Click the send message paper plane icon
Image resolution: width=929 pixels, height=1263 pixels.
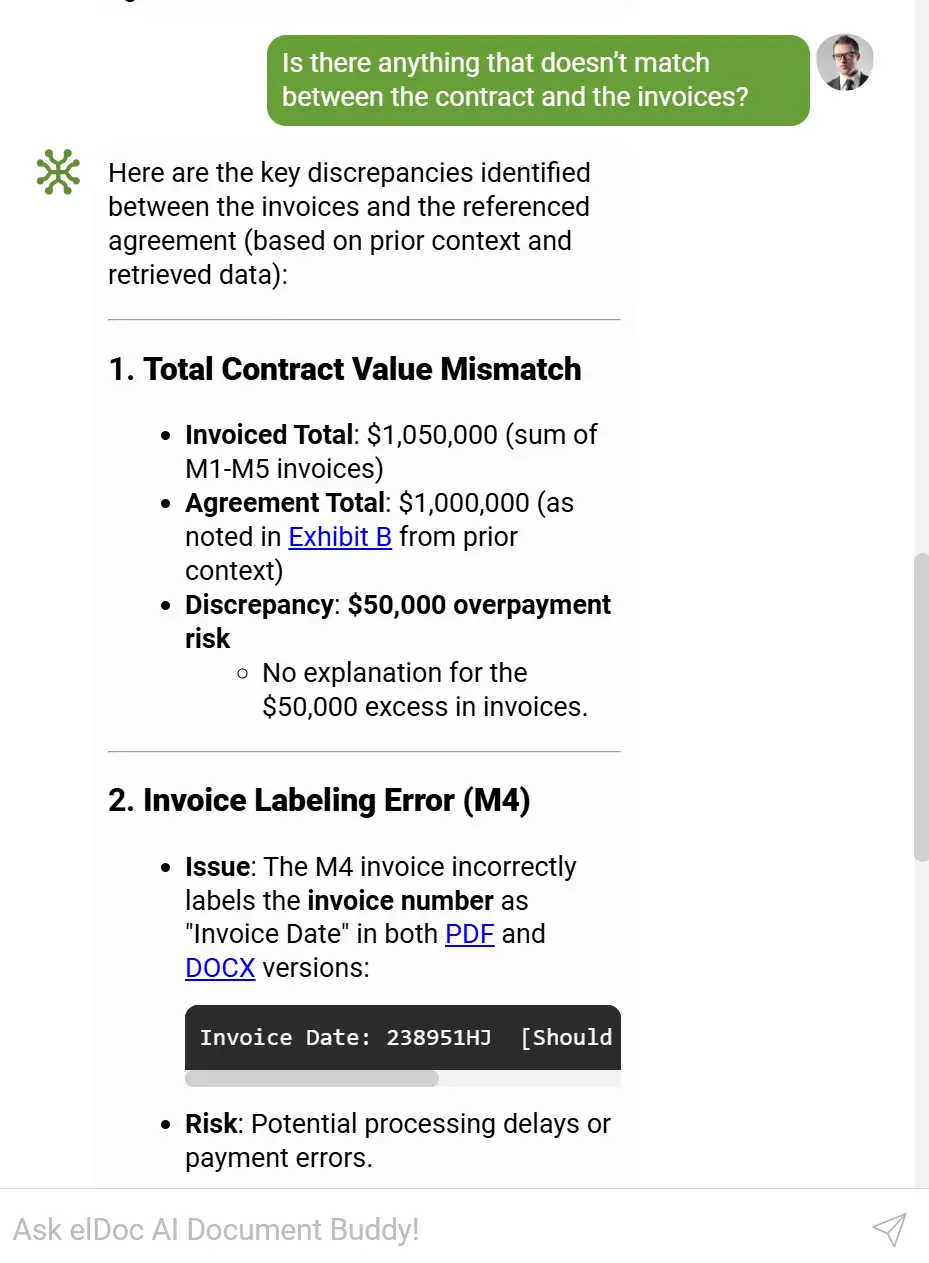click(x=888, y=1229)
